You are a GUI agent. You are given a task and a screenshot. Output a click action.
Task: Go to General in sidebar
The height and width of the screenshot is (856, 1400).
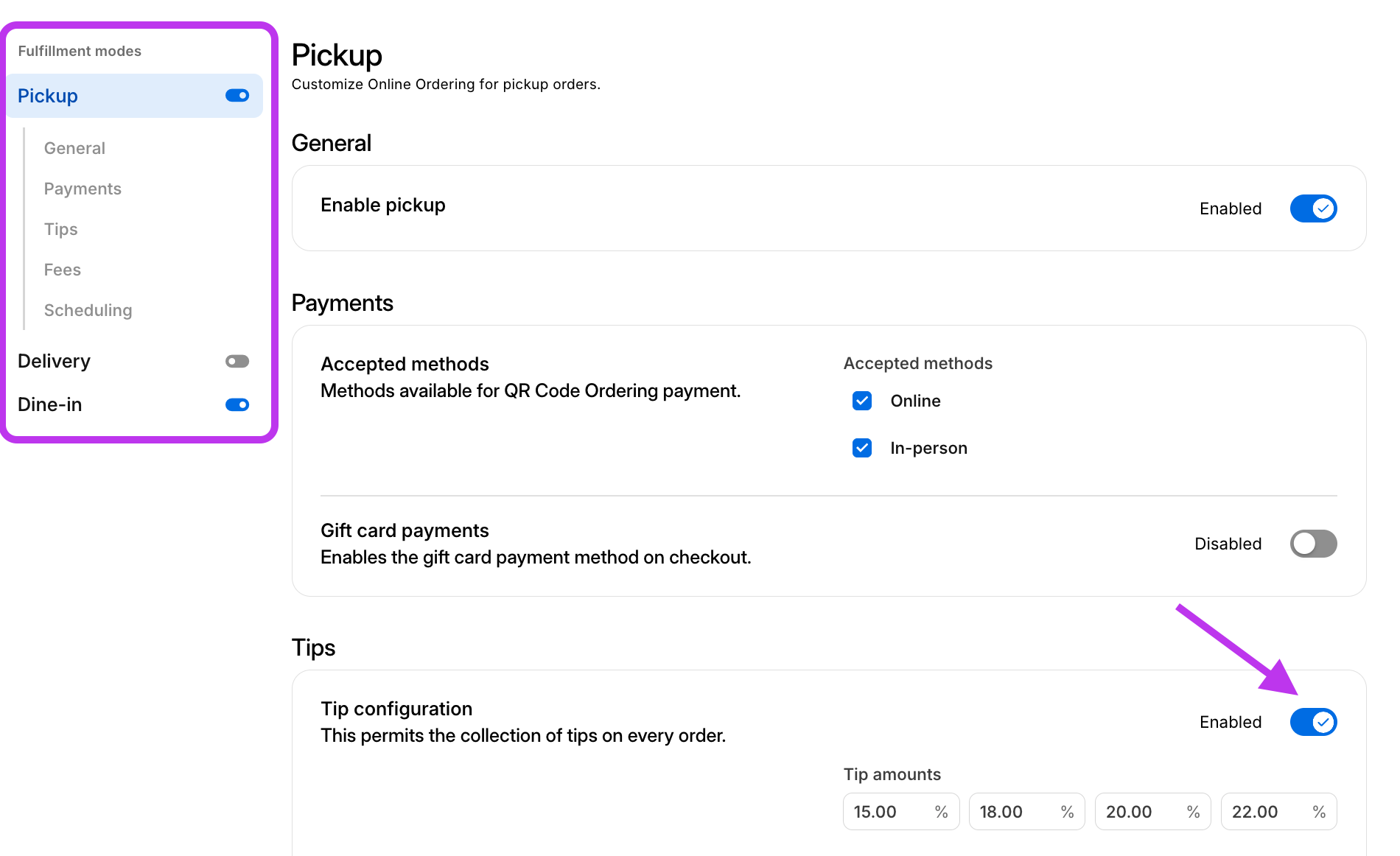(x=74, y=148)
